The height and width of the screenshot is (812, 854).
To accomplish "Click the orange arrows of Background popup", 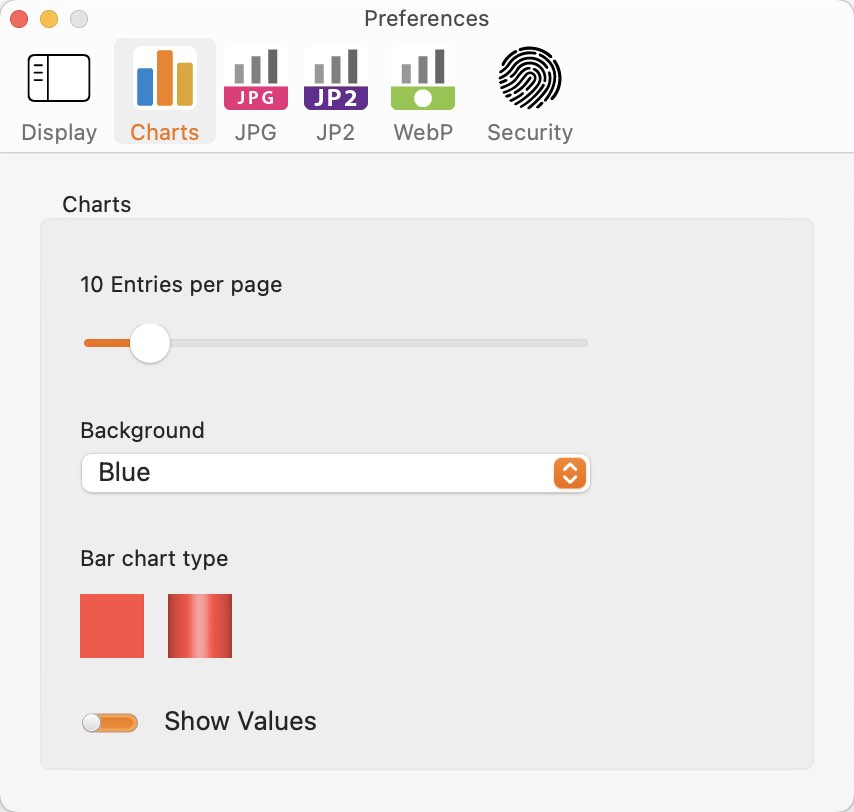I will pos(570,473).
